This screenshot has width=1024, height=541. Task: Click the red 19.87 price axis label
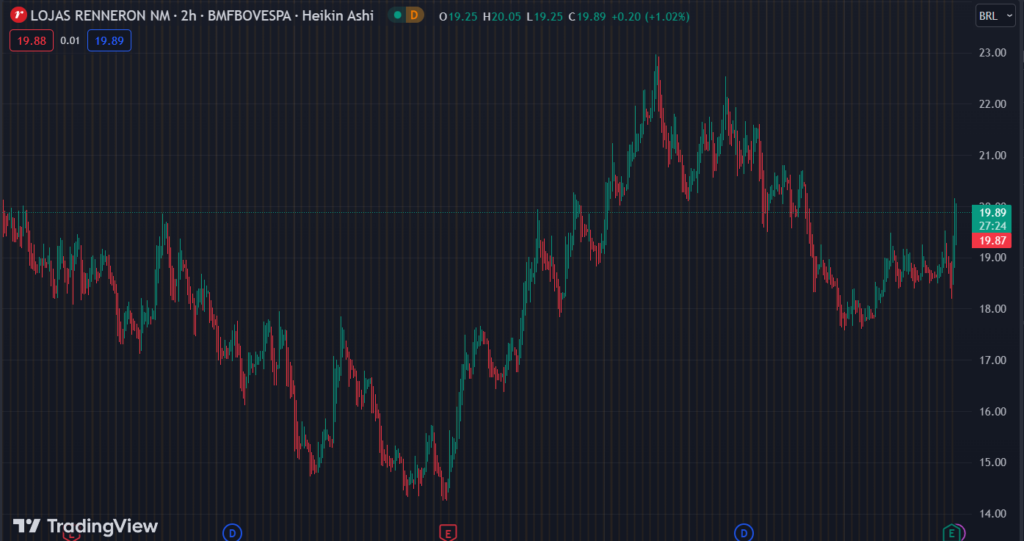coord(991,241)
